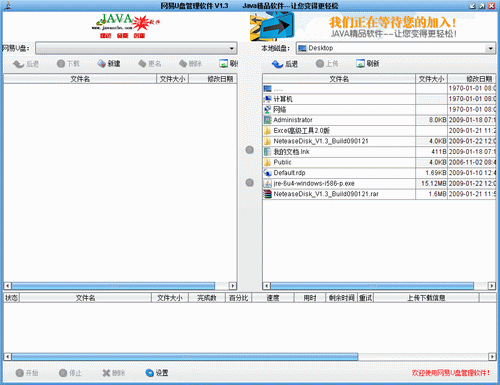Image resolution: width=500 pixels, height=385 pixels.
Task: Click 文件名 column header in left panel
Action: tap(80, 79)
